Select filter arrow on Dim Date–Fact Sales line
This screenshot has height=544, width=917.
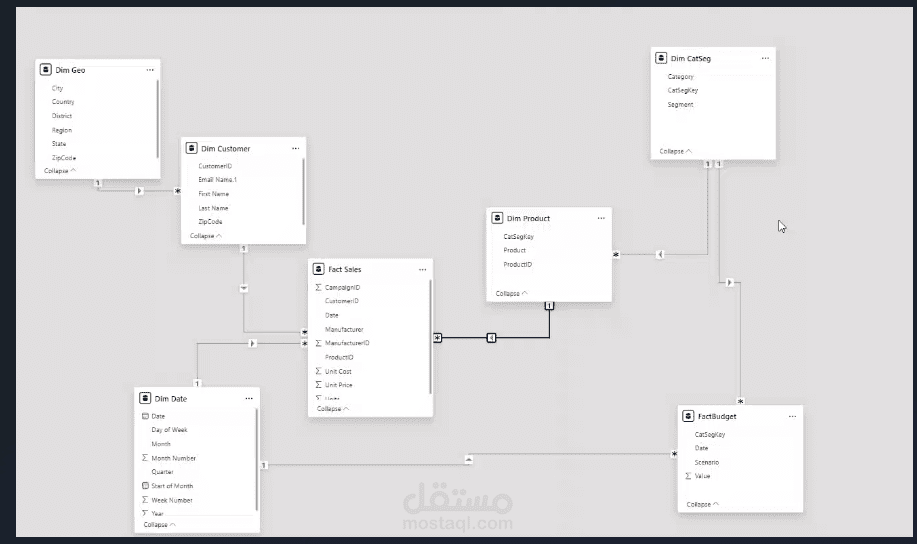point(252,343)
